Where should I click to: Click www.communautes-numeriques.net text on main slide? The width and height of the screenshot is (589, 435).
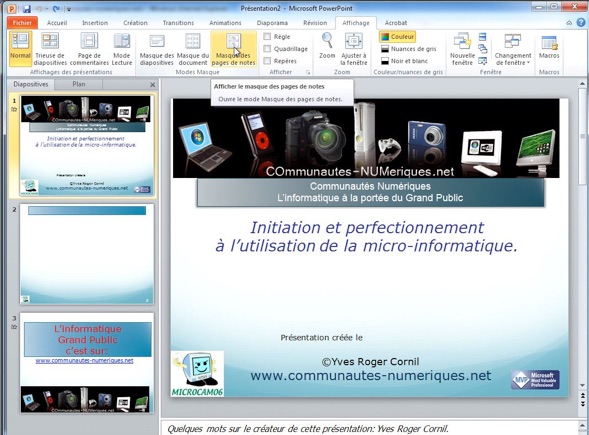click(370, 375)
